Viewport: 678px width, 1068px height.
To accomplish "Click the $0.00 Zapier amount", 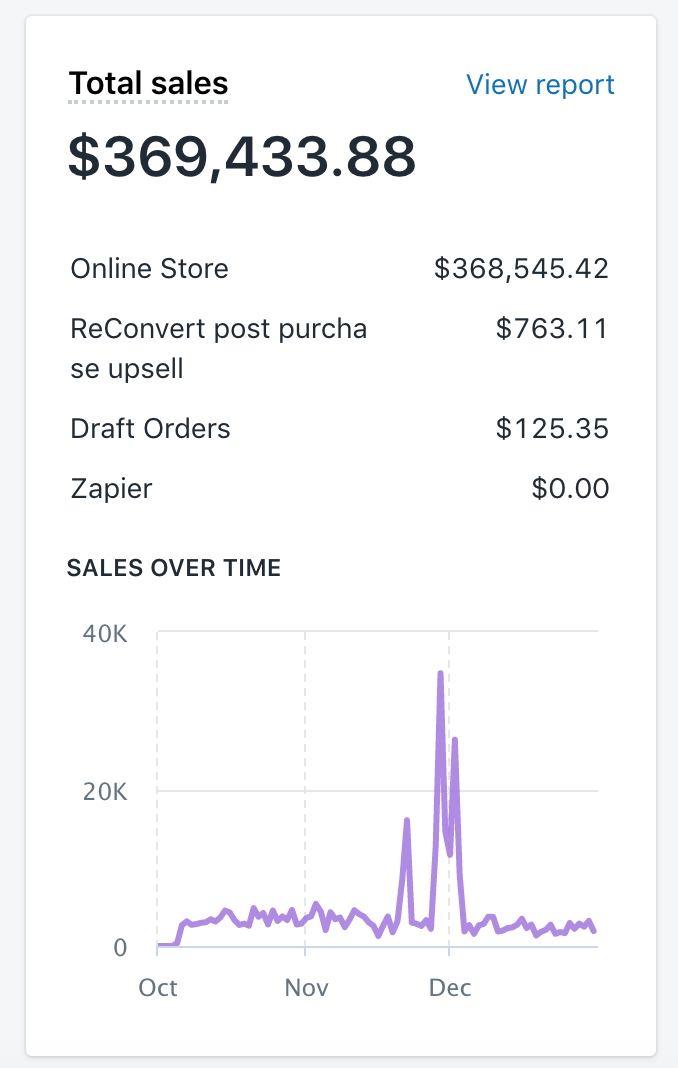I will coord(570,488).
